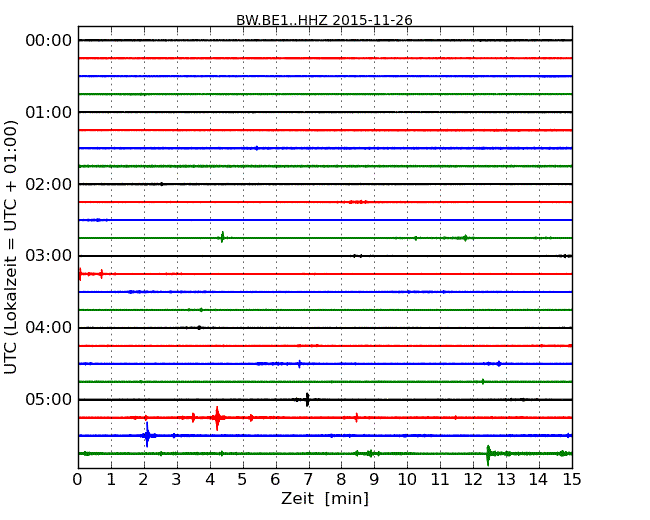Click the x-axis tick label 0
This screenshot has height=520, width=650.
[78, 480]
